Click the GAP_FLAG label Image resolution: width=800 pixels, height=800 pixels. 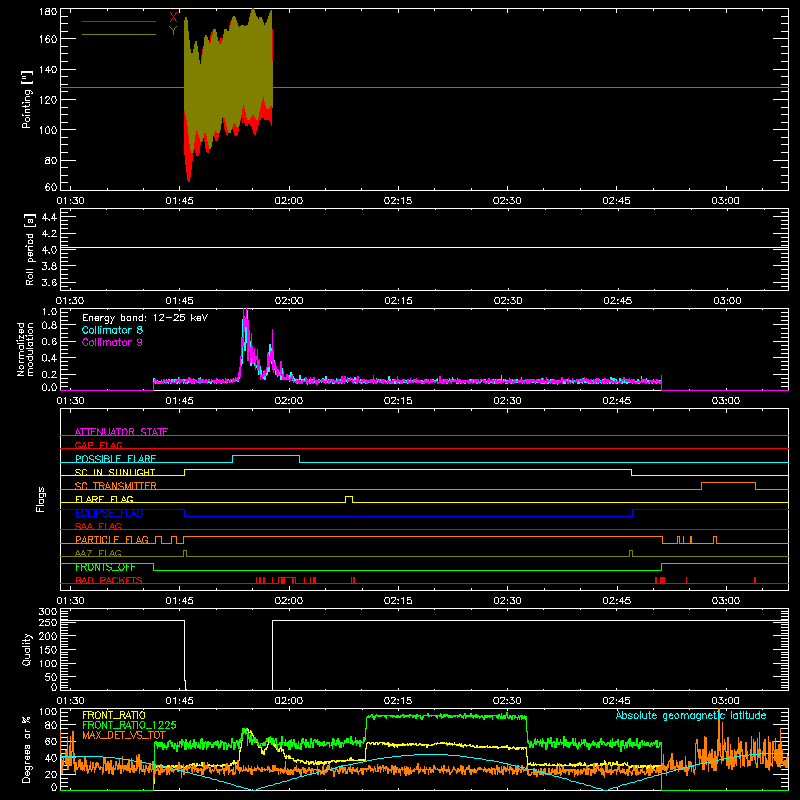click(x=98, y=445)
